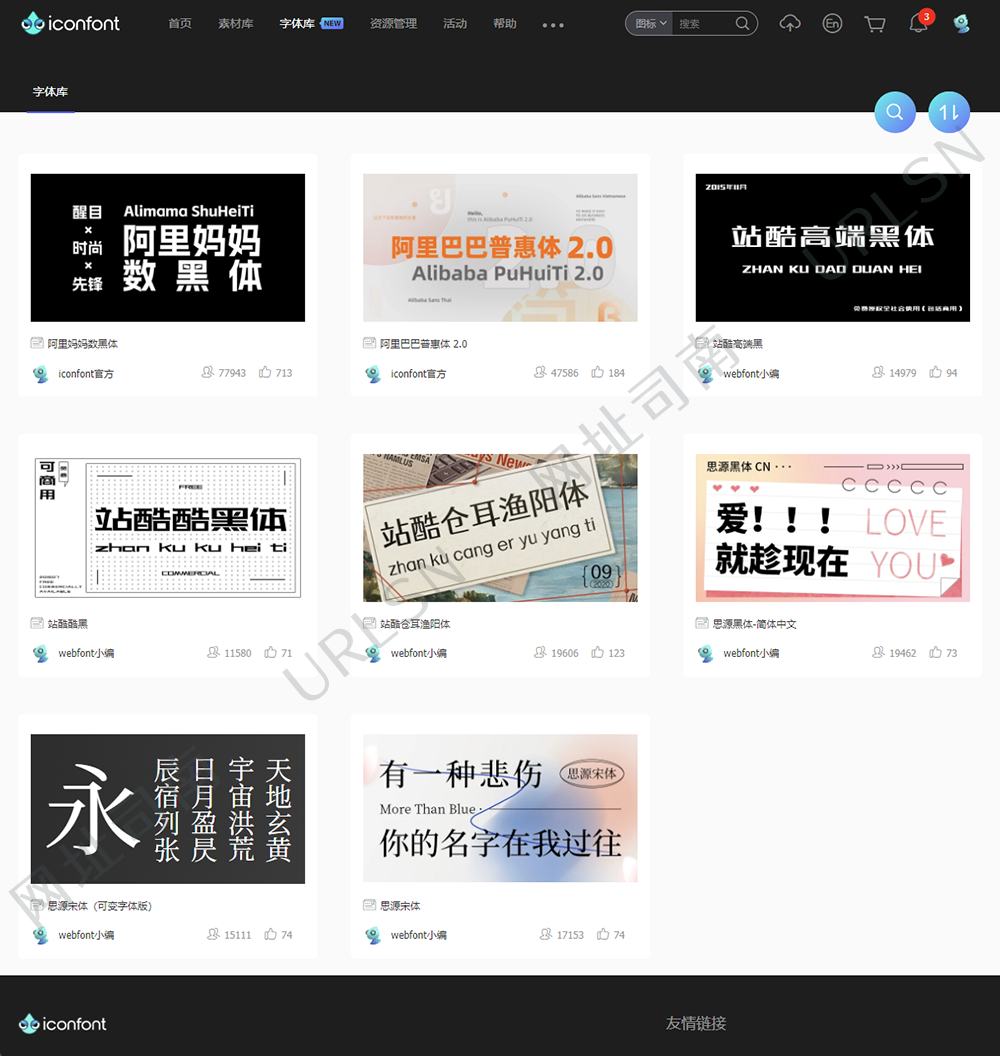Screen dimensions: 1000x1056
Task: Open the iconfont logo on the top left
Action: click(x=70, y=22)
